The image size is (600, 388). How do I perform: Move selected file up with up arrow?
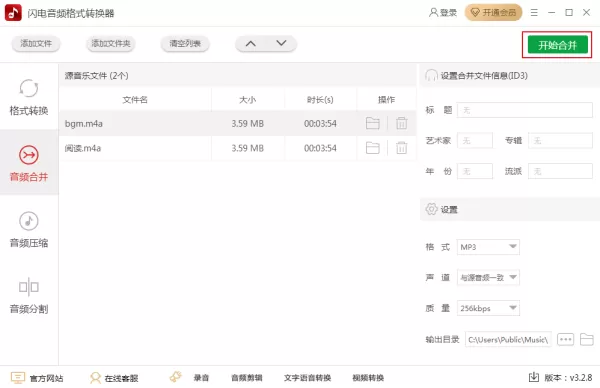pyautogui.click(x=251, y=43)
